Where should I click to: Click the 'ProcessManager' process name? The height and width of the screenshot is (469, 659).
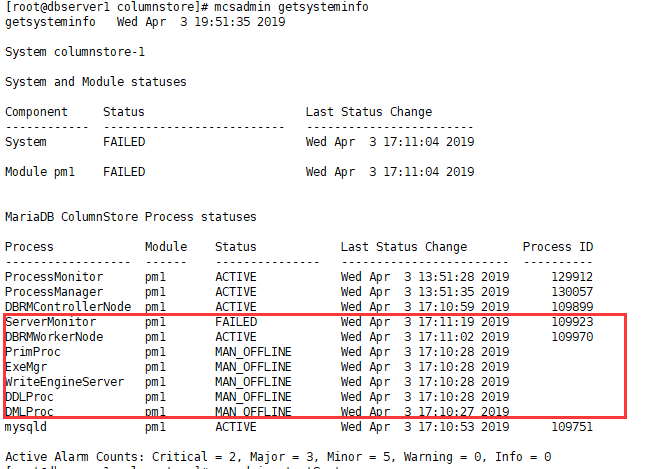pyautogui.click(x=54, y=292)
